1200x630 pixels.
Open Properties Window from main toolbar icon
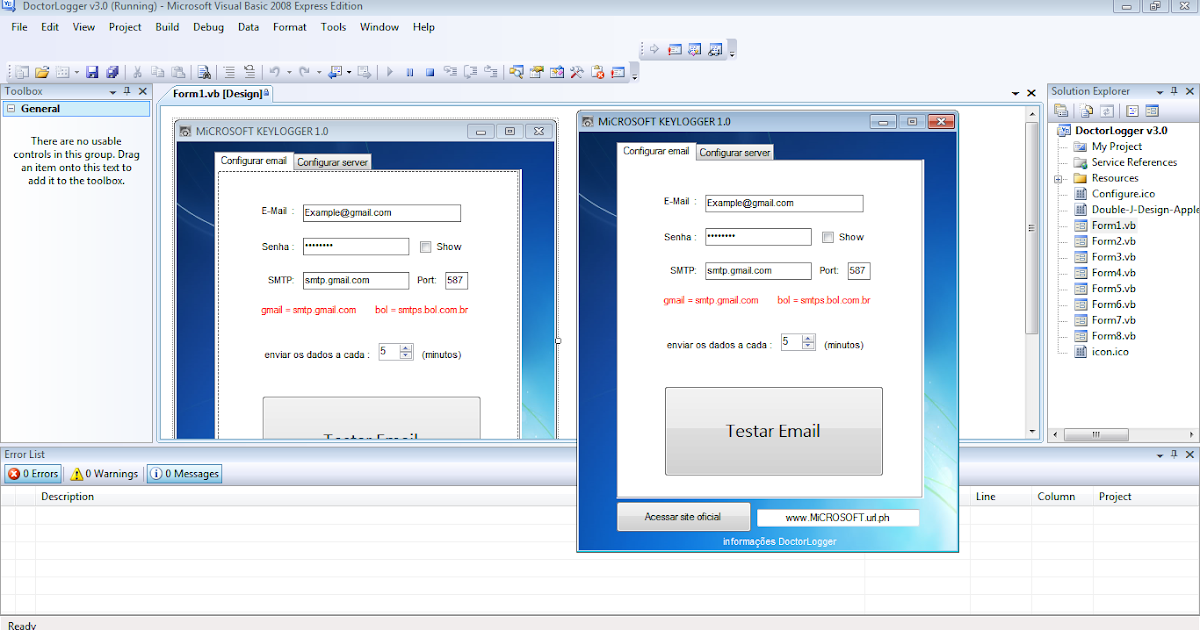(x=537, y=72)
